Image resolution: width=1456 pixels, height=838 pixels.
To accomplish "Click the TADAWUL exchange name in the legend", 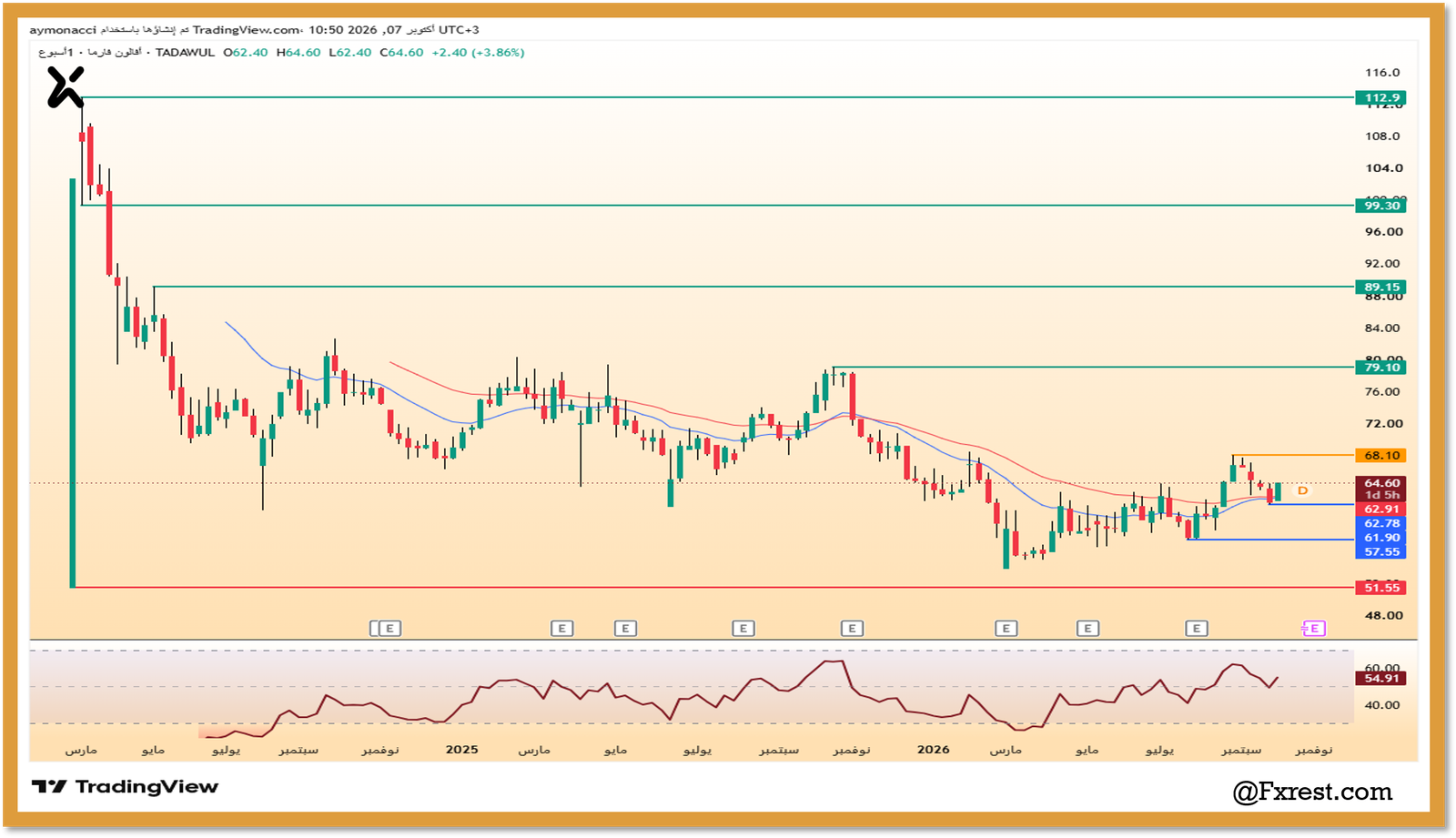I will tap(185, 53).
